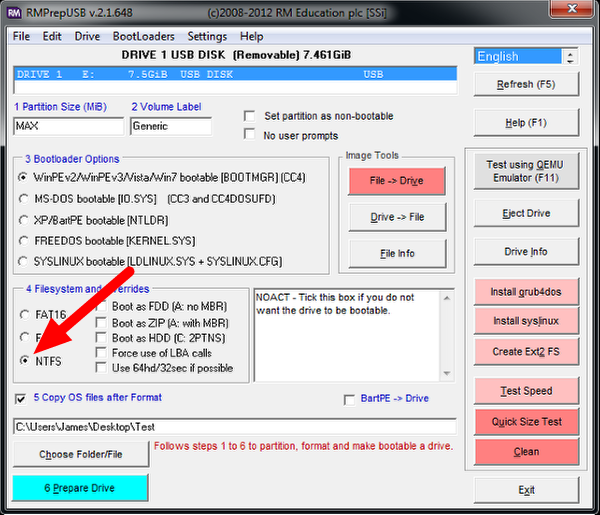The height and width of the screenshot is (515, 600).
Task: Click the Partition Size MAX field
Action: coord(69,126)
